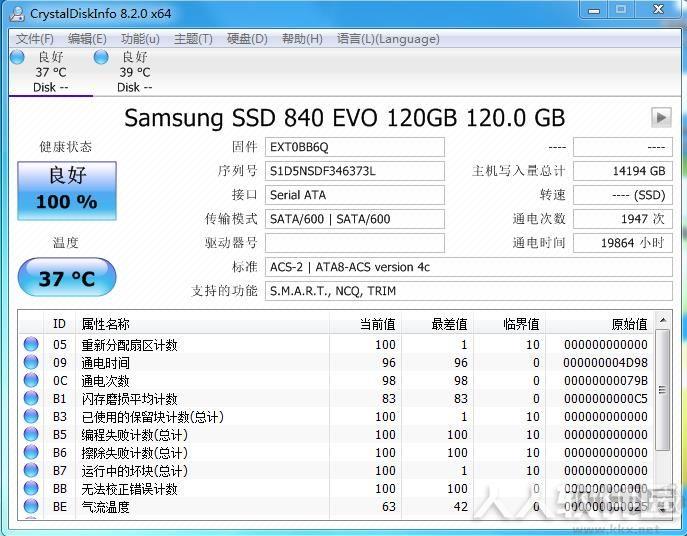687x536 pixels.
Task: Select the second disk tab showing 39 °C
Action: pos(135,71)
